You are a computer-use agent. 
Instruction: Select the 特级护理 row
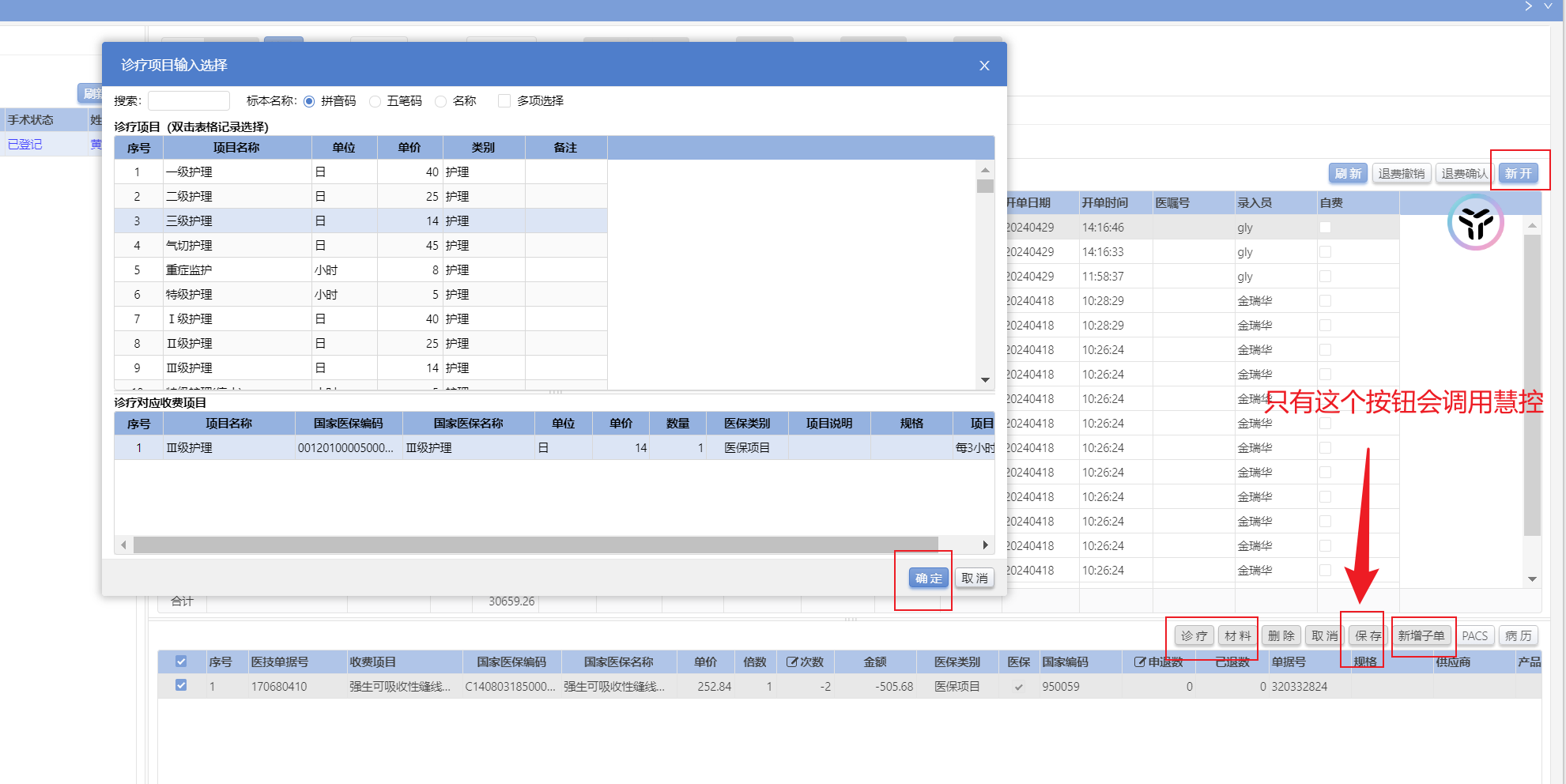360,295
